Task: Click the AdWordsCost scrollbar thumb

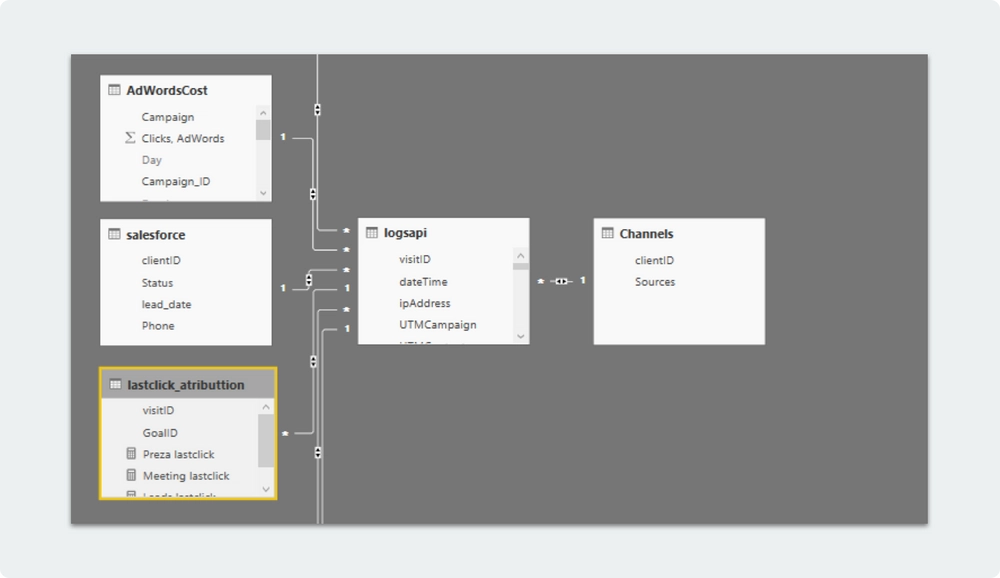Action: click(263, 130)
